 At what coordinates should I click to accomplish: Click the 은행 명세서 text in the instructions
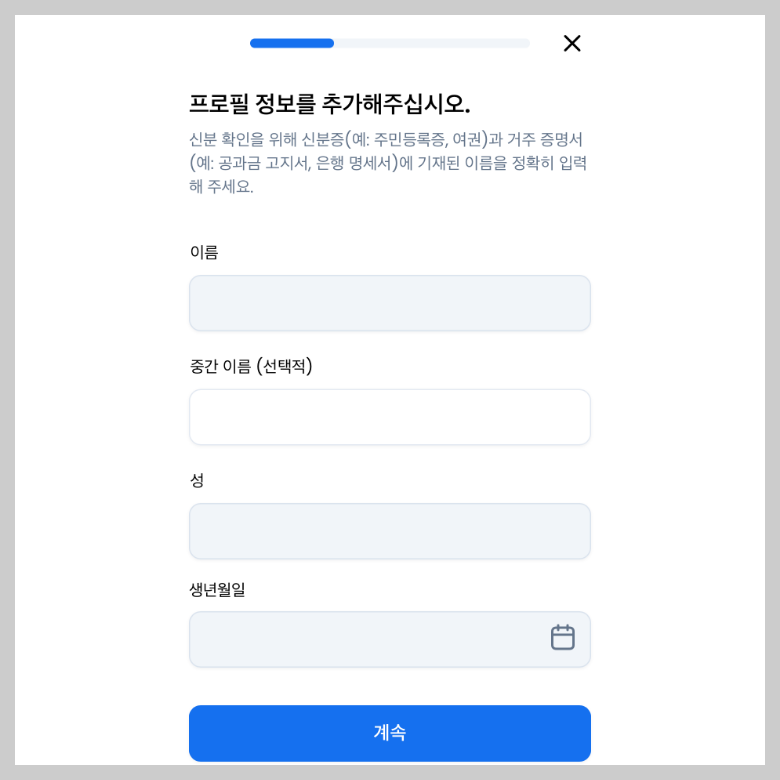[353, 163]
